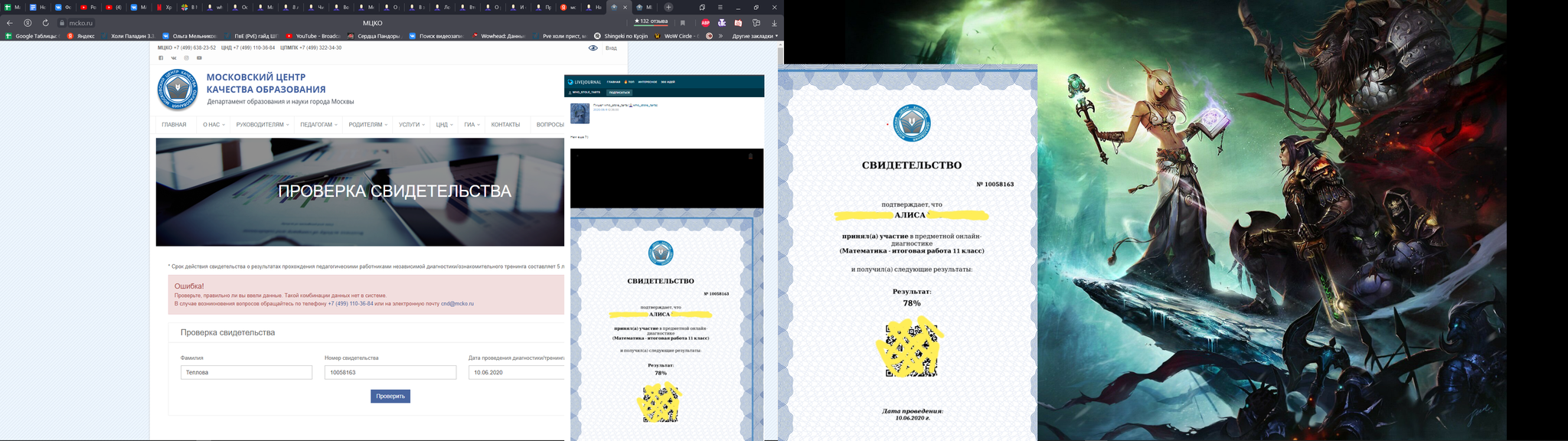This screenshot has width=1568, height=441.
Task: Click the LiveJournal post author avatar
Action: click(x=580, y=113)
